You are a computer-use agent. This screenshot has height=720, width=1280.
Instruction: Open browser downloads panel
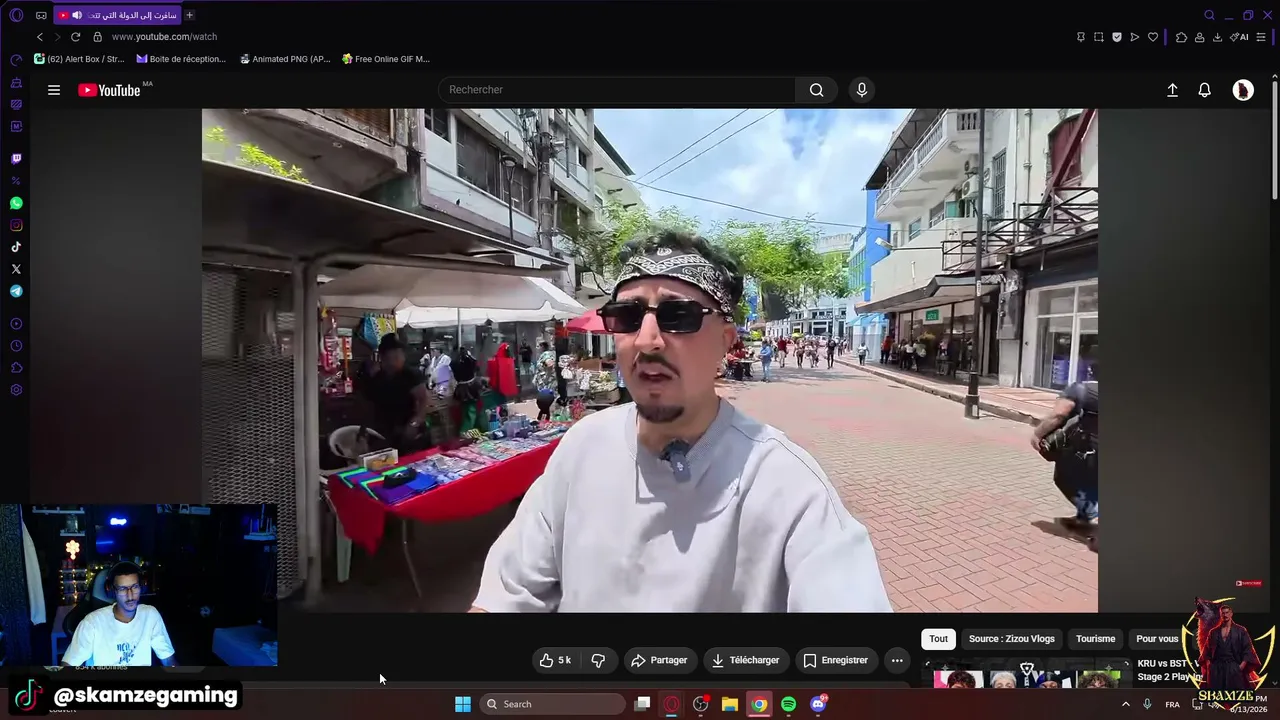(x=1217, y=37)
